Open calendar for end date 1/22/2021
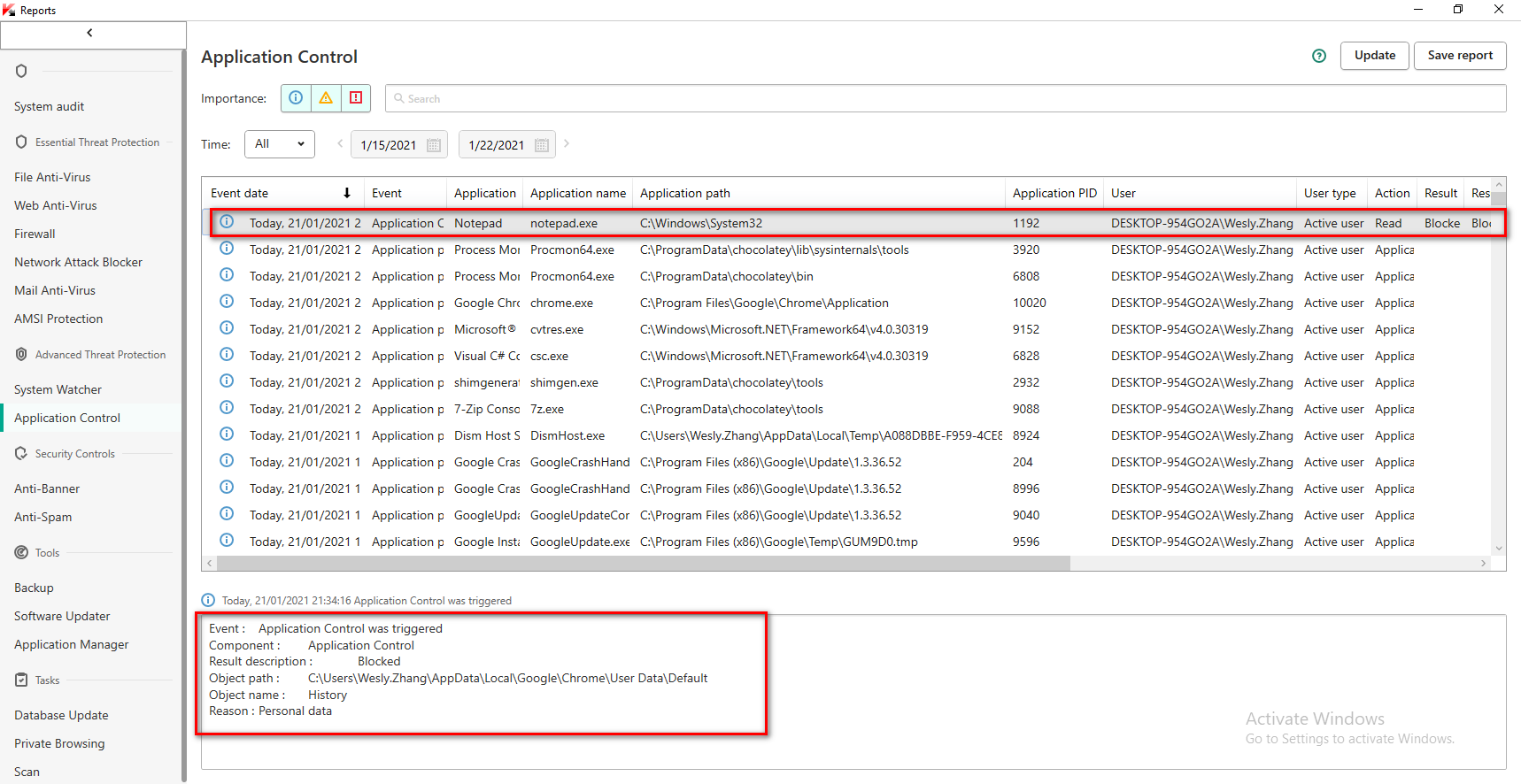The width and height of the screenshot is (1521, 784). (542, 145)
